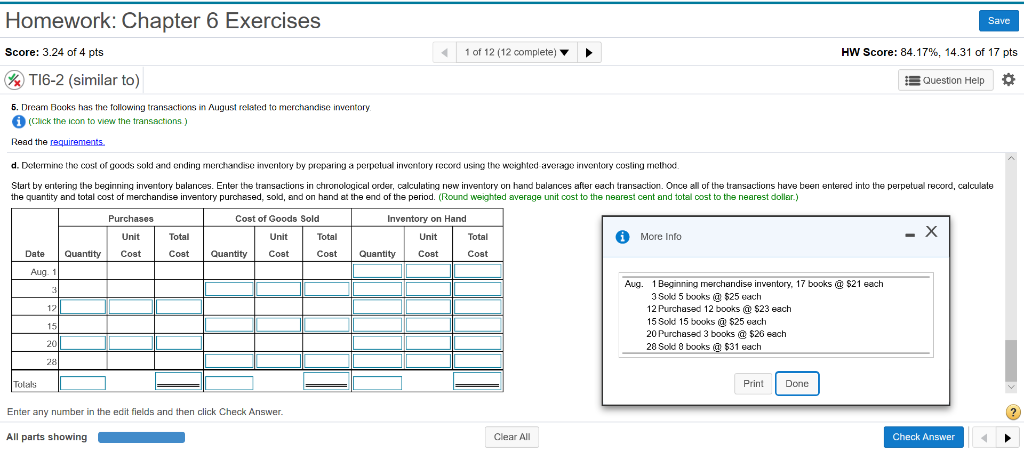Viewport: 1024px width, 452px height.
Task: Click the scroll down arrow of question pane
Action: (x=1012, y=388)
